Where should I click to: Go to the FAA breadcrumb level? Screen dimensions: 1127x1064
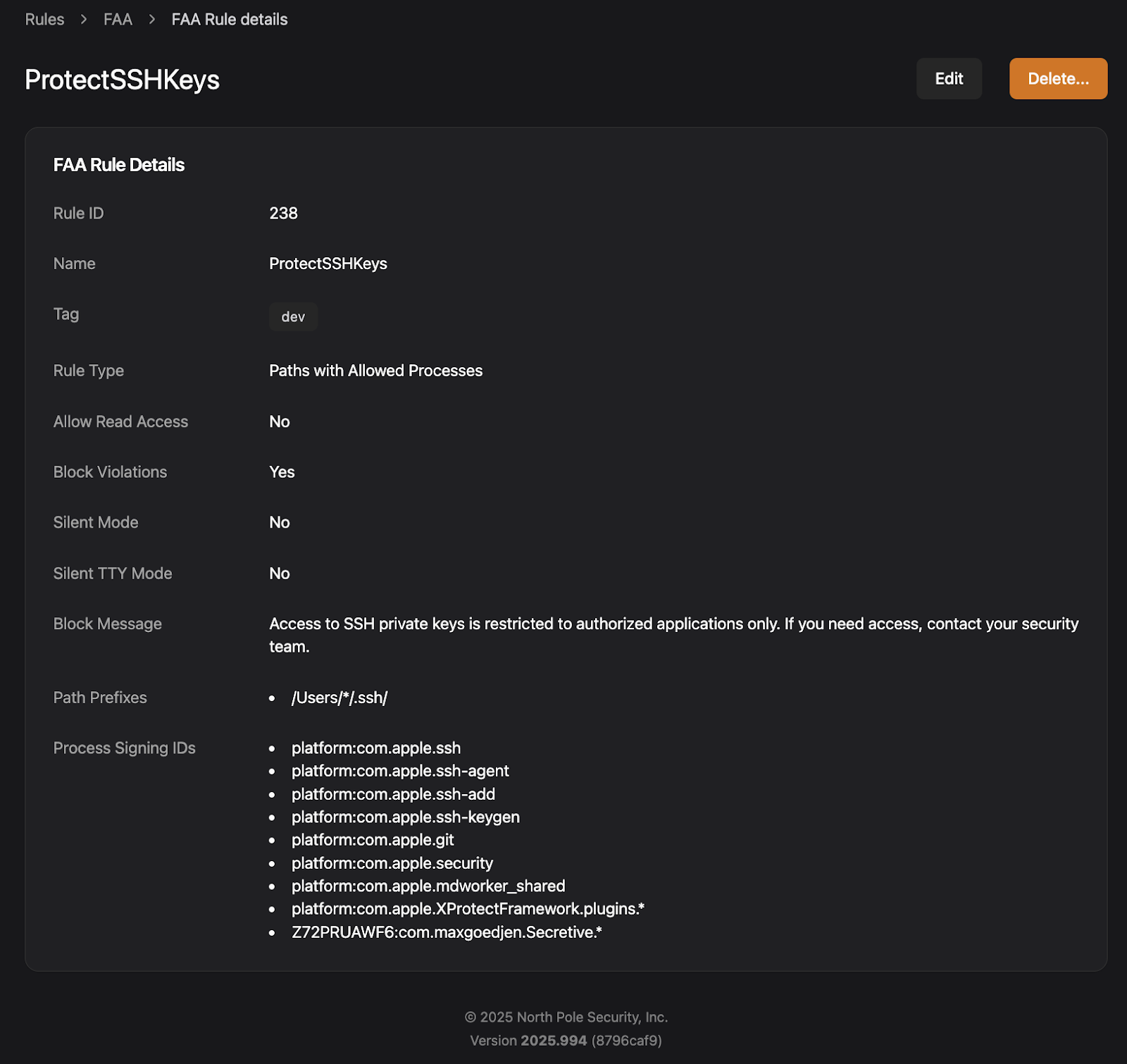[x=118, y=19]
